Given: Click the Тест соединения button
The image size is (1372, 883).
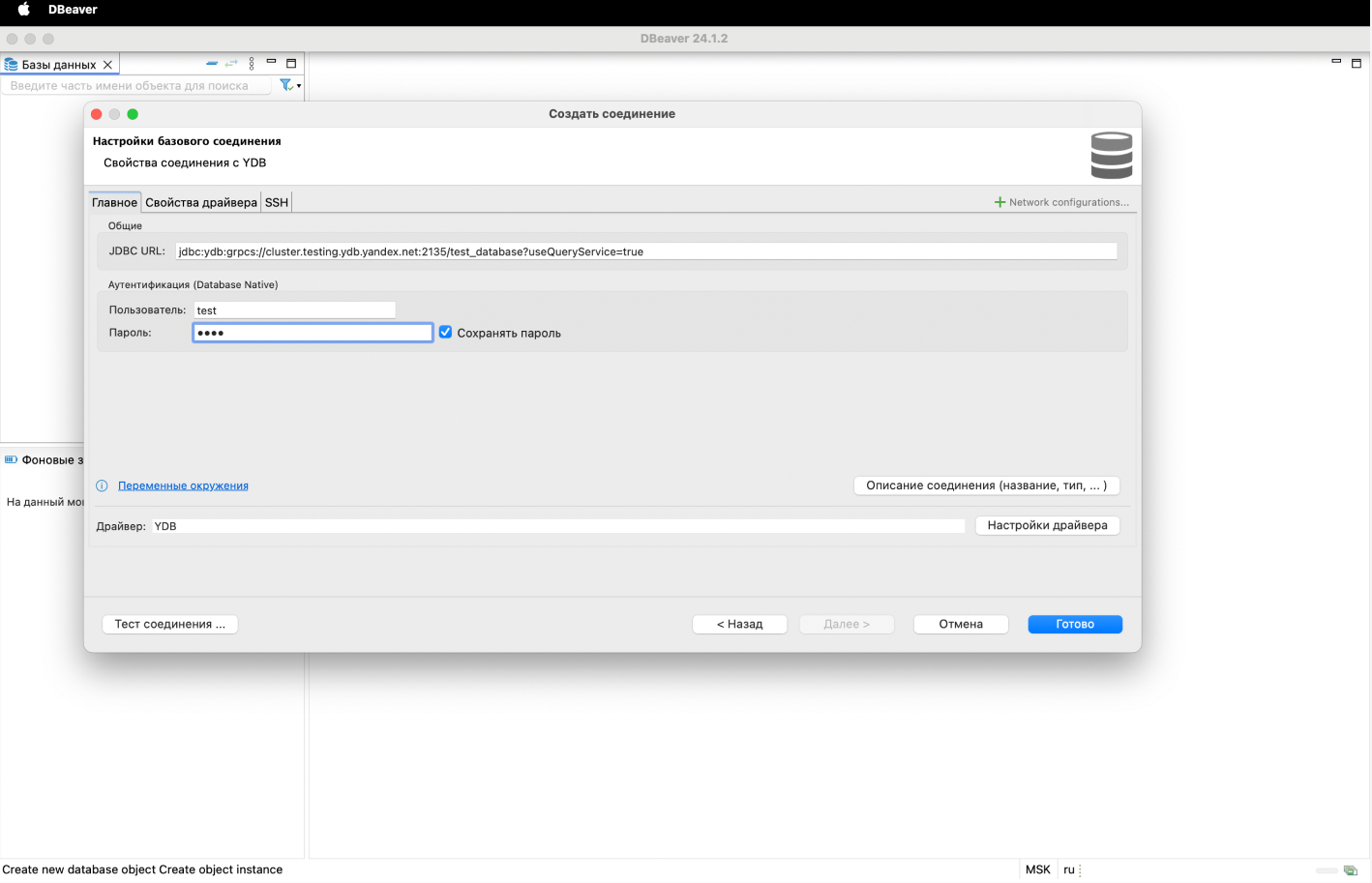Looking at the screenshot, I should coord(170,624).
